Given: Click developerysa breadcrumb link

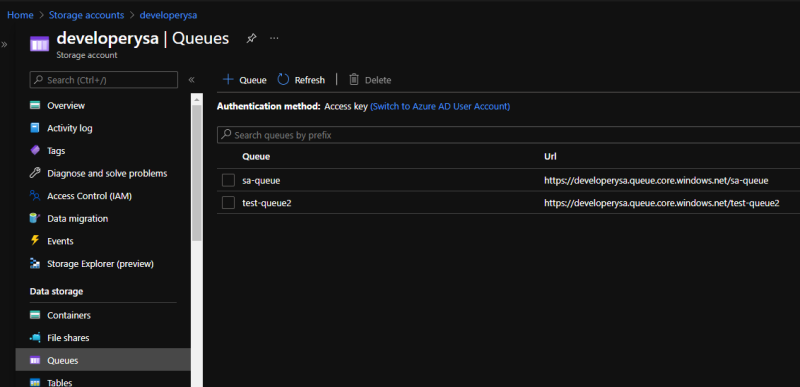Looking at the screenshot, I should (x=168, y=15).
